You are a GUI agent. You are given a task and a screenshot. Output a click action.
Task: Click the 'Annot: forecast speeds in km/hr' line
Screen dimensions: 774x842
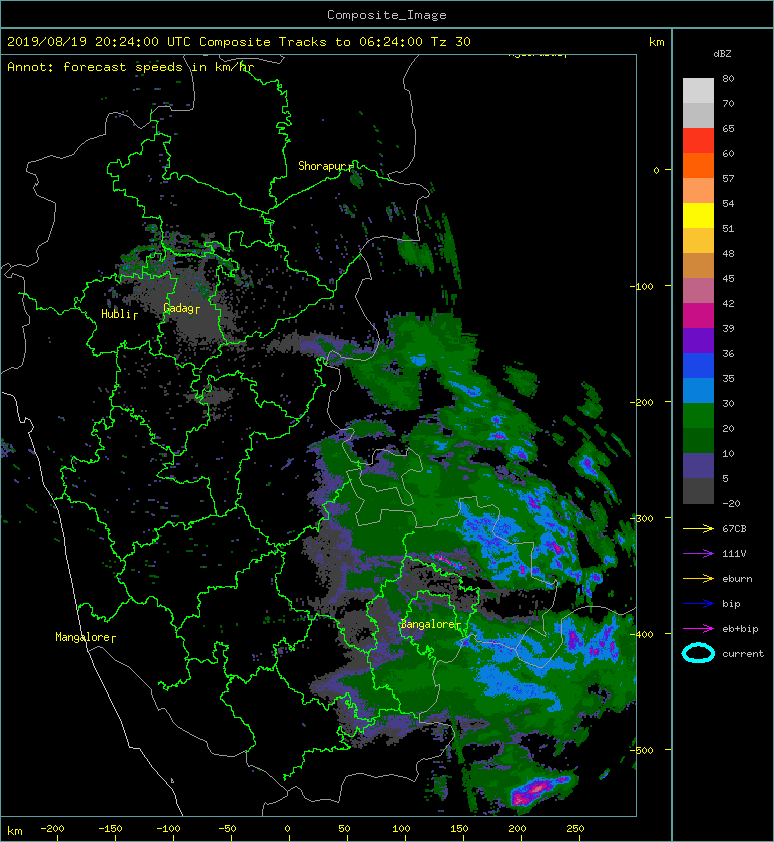131,67
